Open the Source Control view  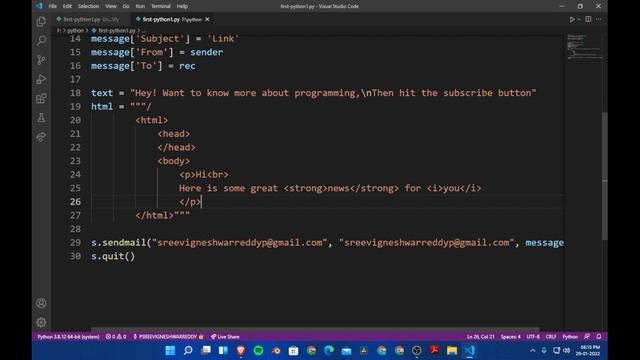41,60
